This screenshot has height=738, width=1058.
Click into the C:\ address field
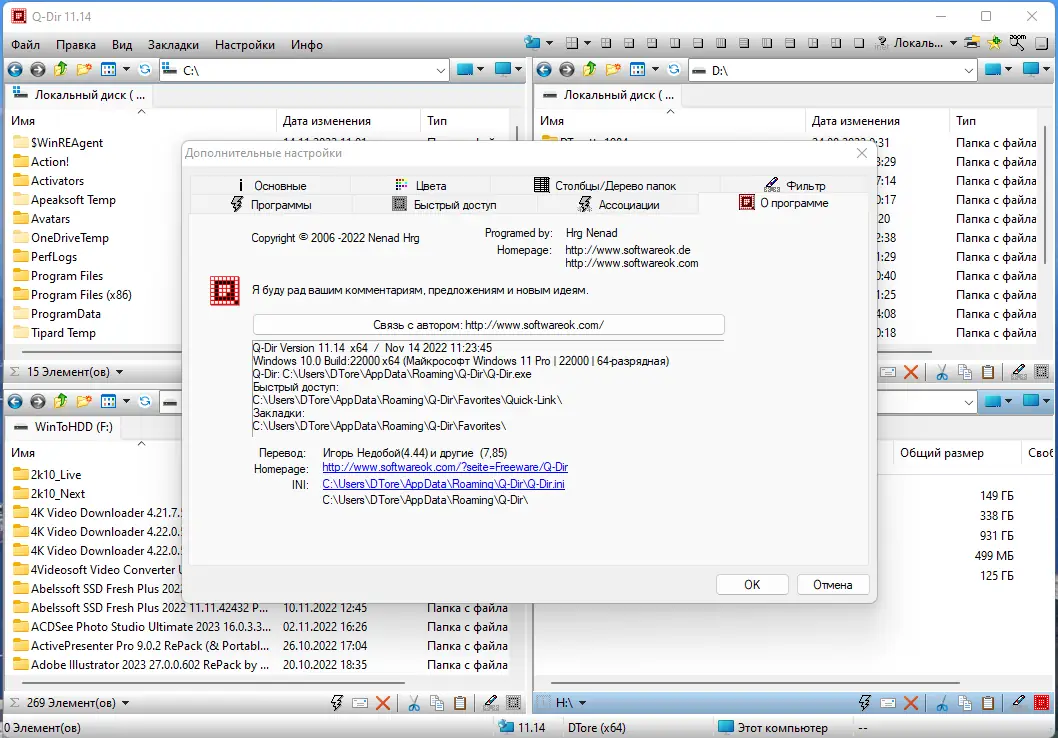click(x=304, y=70)
